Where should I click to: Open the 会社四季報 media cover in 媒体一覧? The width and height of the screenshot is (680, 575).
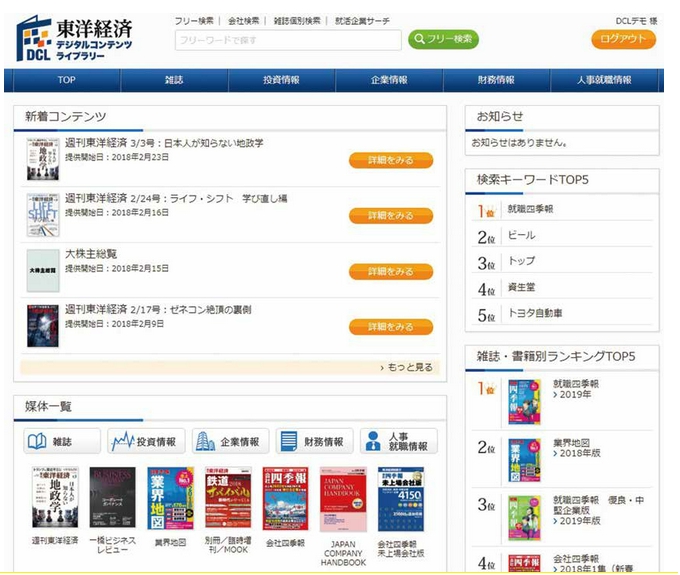[285, 498]
